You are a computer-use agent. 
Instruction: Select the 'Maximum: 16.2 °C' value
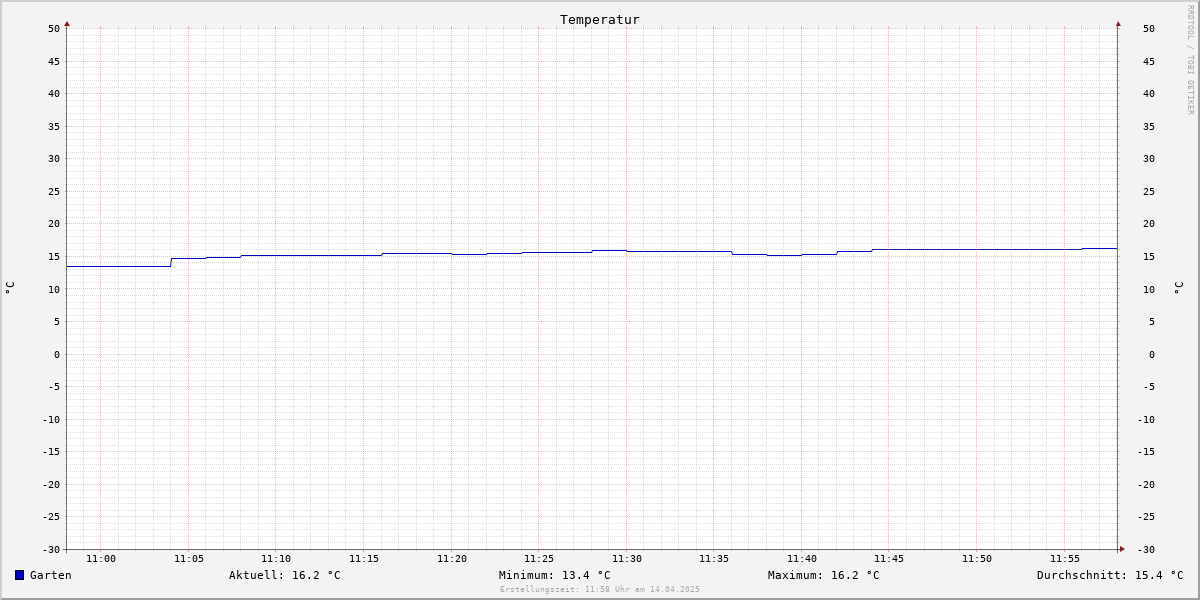click(824, 575)
